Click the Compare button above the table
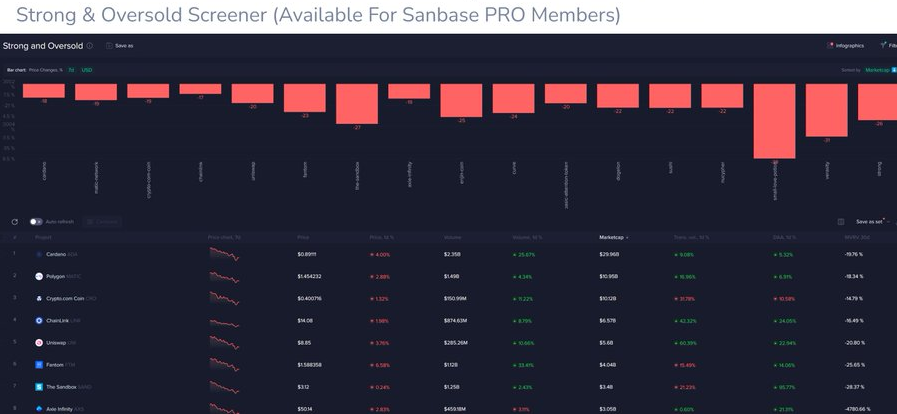Image resolution: width=897 pixels, height=414 pixels. coord(102,222)
